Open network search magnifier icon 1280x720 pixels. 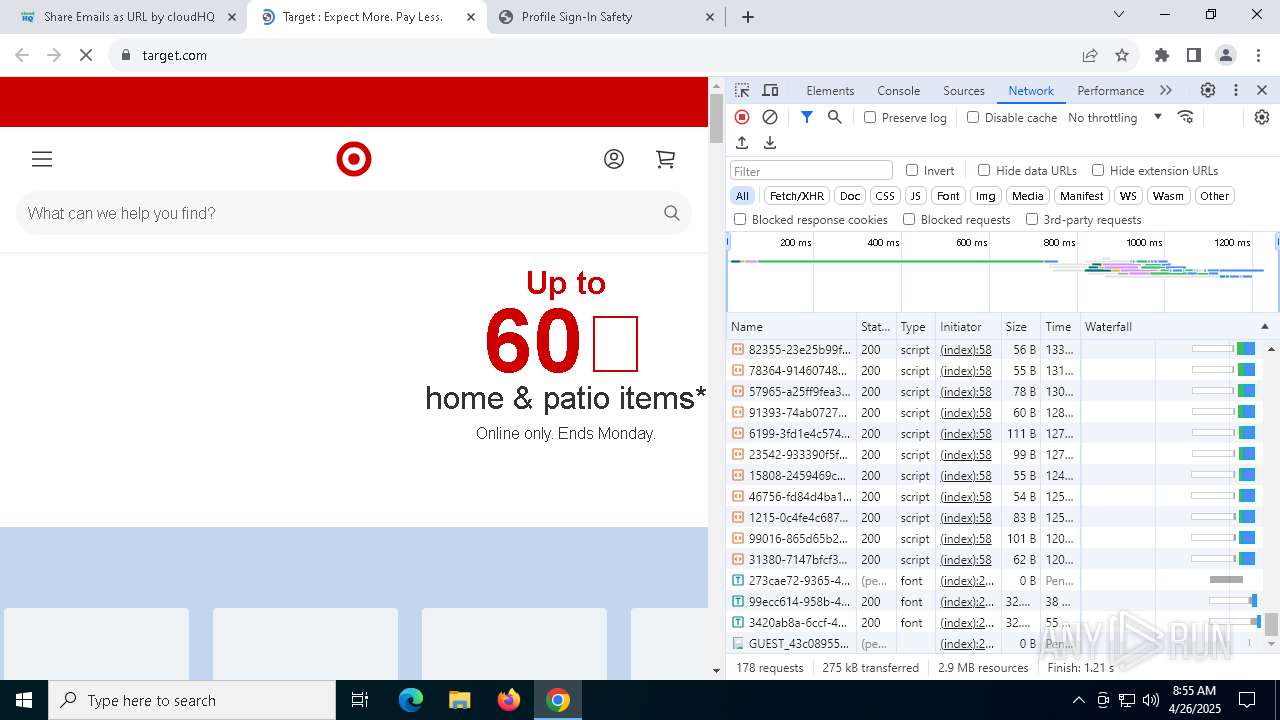coord(835,117)
